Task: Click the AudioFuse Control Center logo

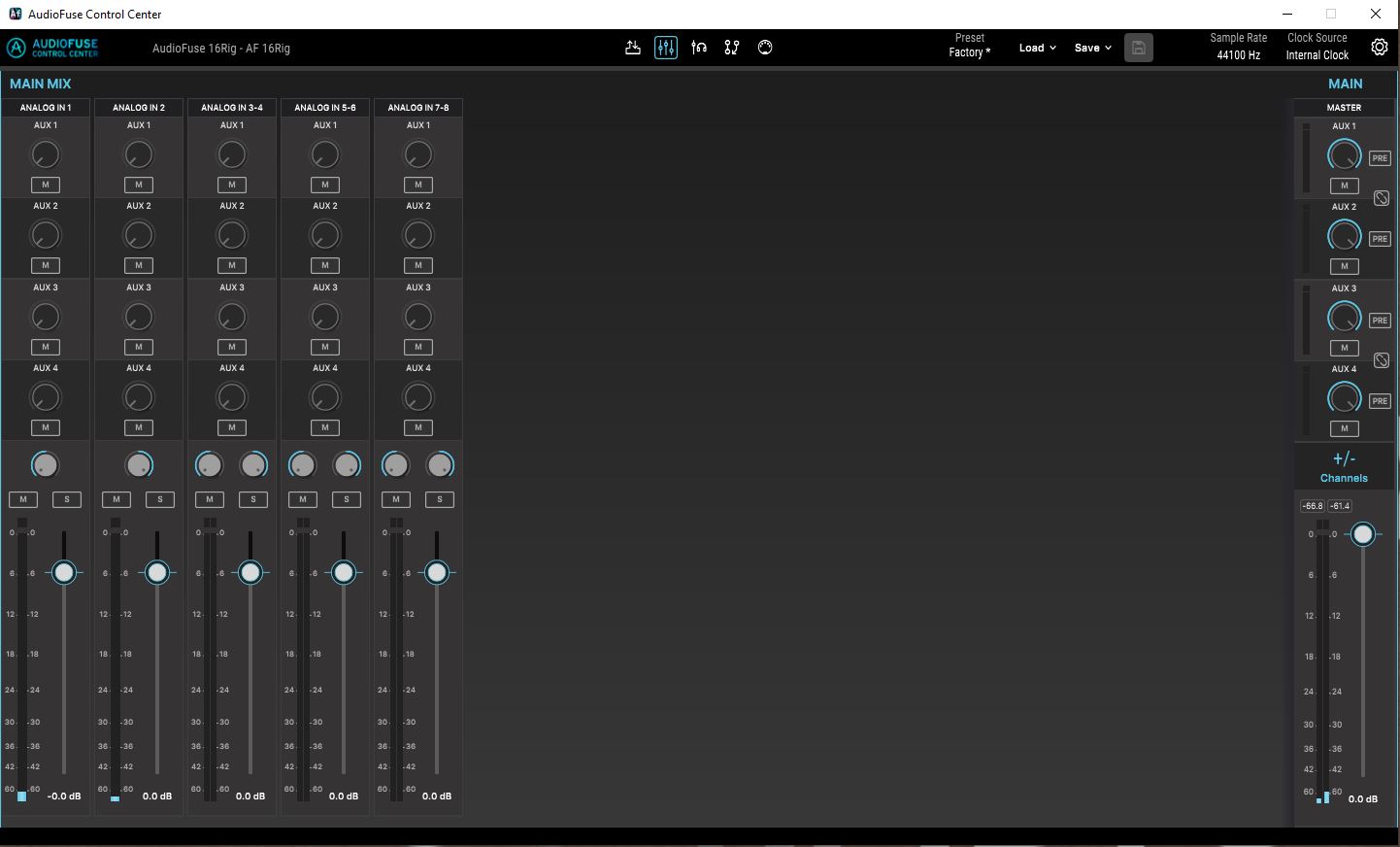Action: pyautogui.click(x=50, y=47)
